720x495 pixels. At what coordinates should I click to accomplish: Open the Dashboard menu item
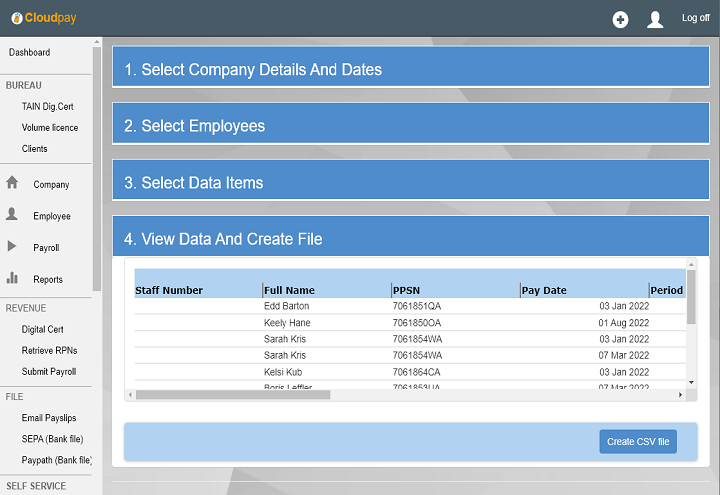coord(30,52)
